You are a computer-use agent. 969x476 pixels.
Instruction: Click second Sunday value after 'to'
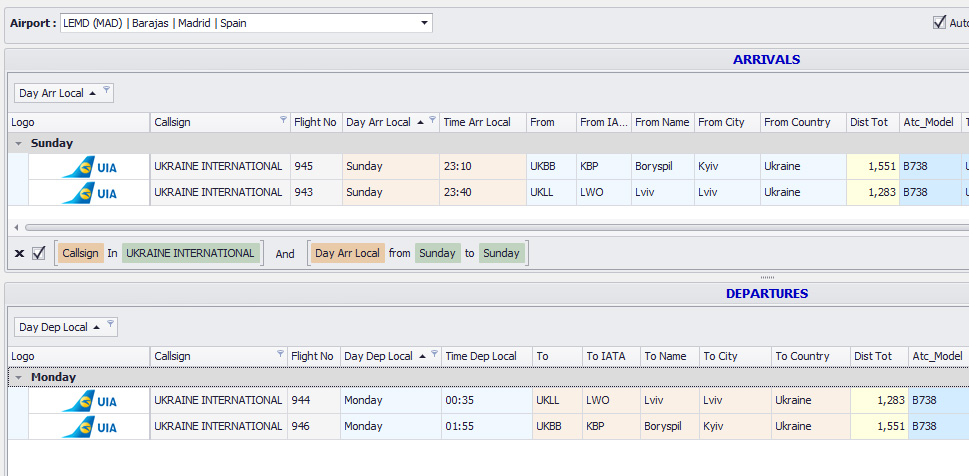(501, 253)
